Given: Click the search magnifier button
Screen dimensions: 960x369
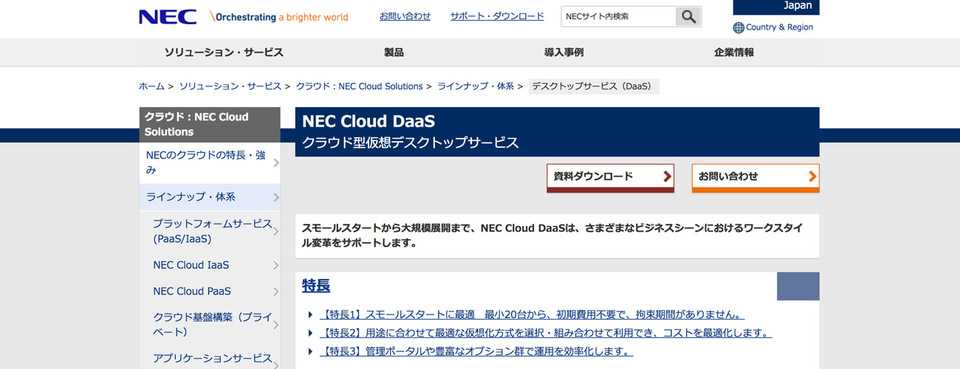Looking at the screenshot, I should [689, 17].
